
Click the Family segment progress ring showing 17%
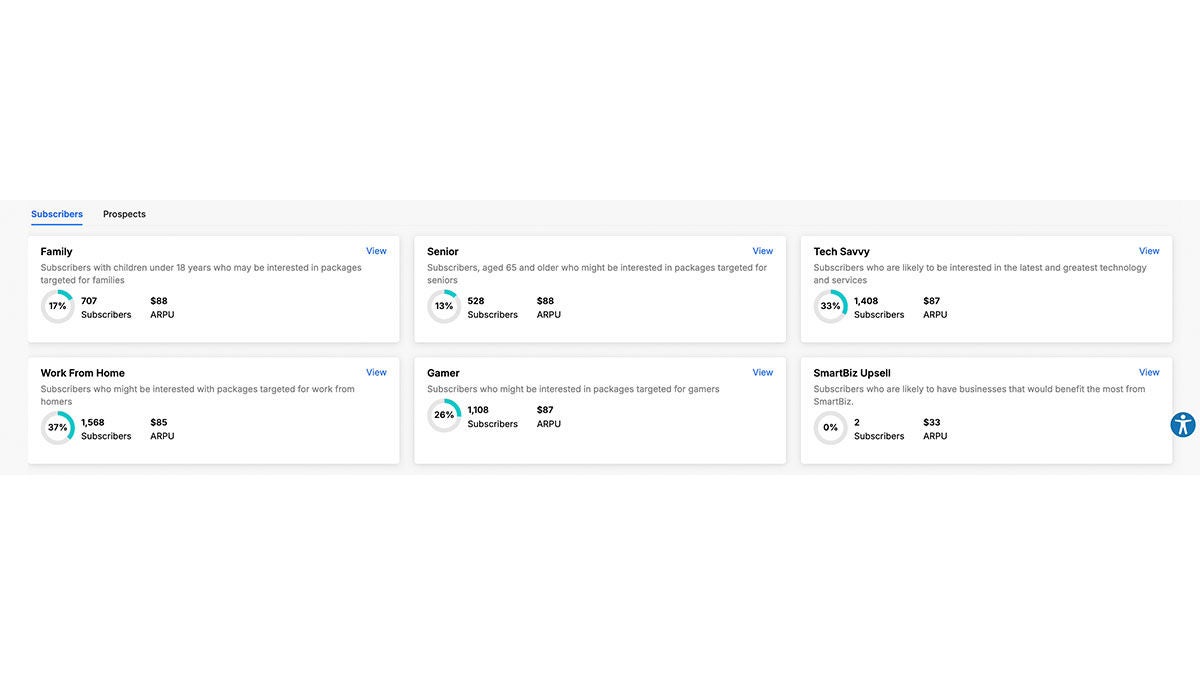point(57,307)
